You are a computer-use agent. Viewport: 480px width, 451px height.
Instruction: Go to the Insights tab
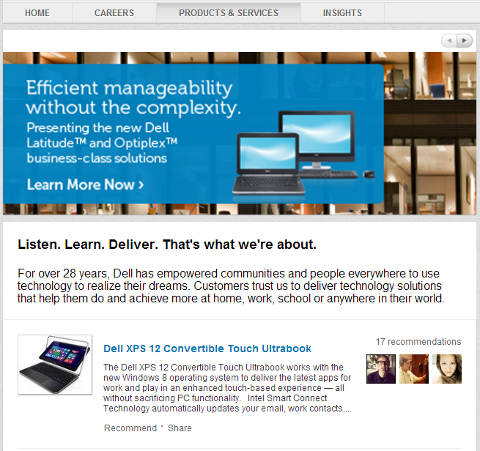pos(342,13)
